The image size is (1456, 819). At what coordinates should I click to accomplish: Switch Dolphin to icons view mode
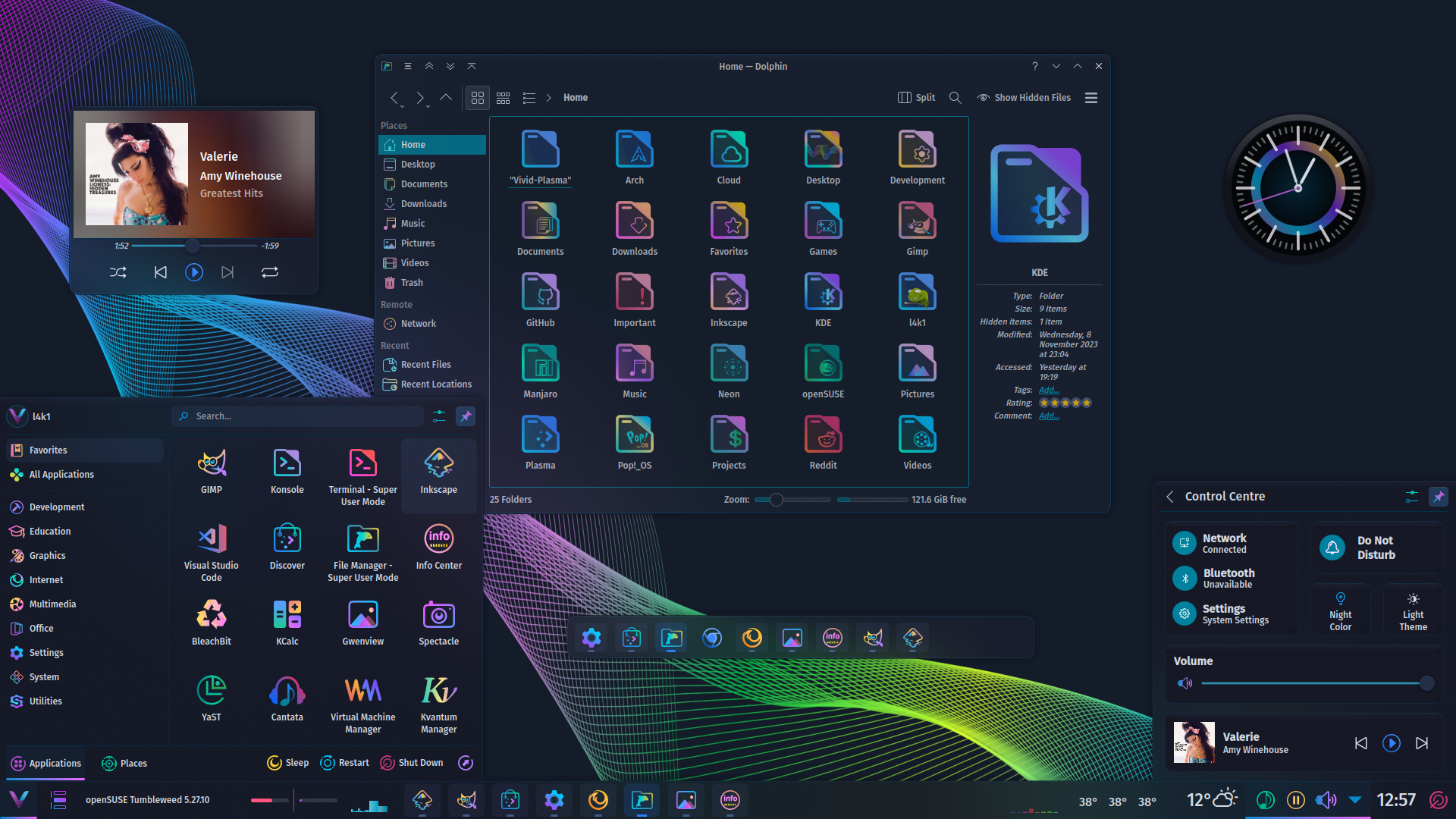[x=478, y=98]
